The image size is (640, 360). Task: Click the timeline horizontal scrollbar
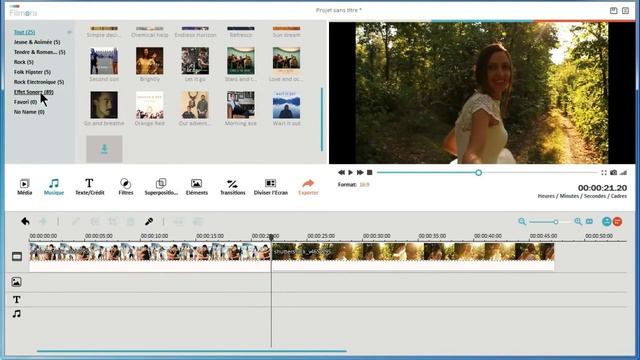pyautogui.click(x=191, y=351)
